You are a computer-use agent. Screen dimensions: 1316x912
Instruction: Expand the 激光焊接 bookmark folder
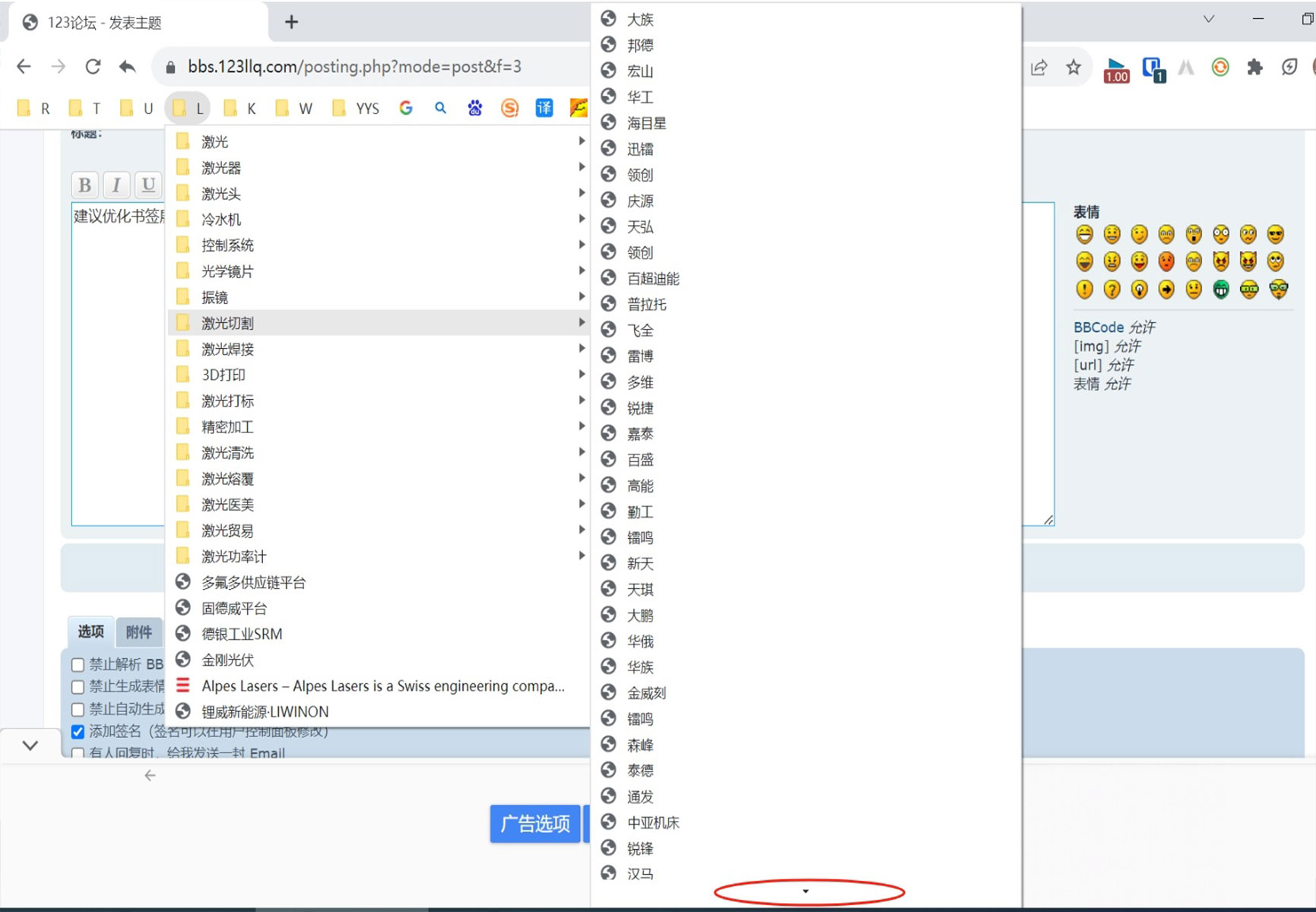(379, 349)
